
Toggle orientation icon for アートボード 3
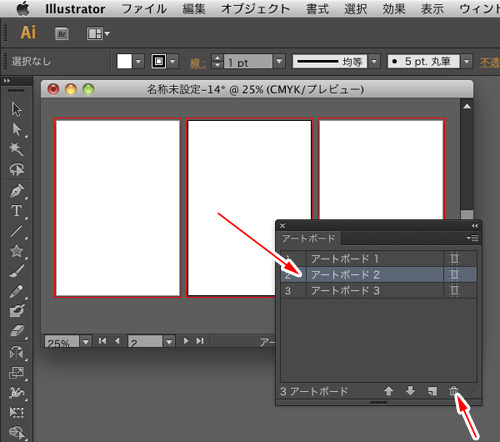tap(454, 290)
